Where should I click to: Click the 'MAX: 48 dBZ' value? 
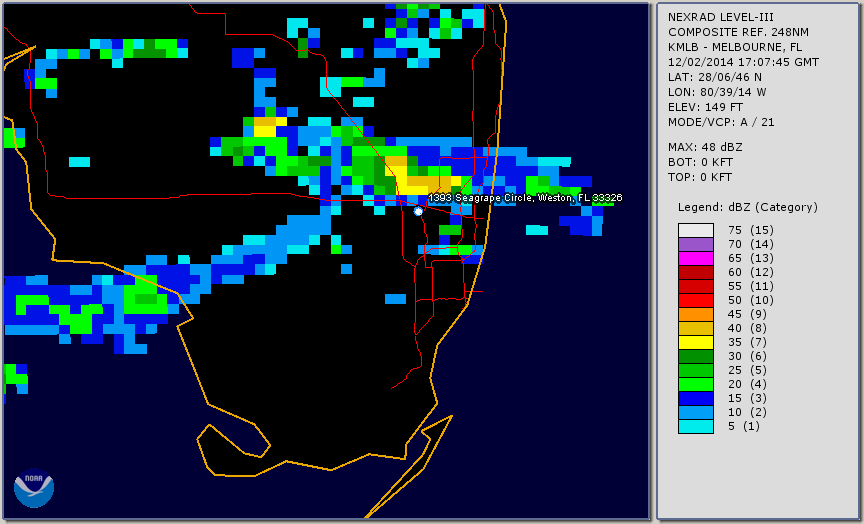tap(705, 147)
